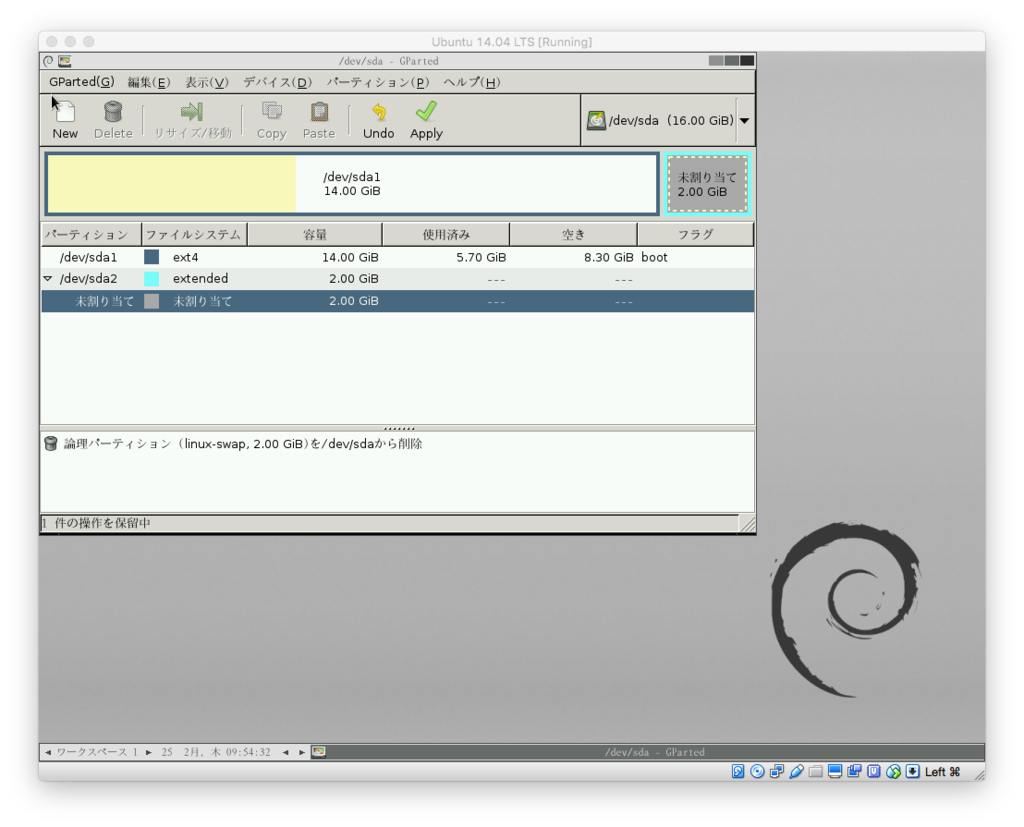The height and width of the screenshot is (827, 1024).
Task: Click VirtualBox optical disc status icon
Action: click(757, 771)
